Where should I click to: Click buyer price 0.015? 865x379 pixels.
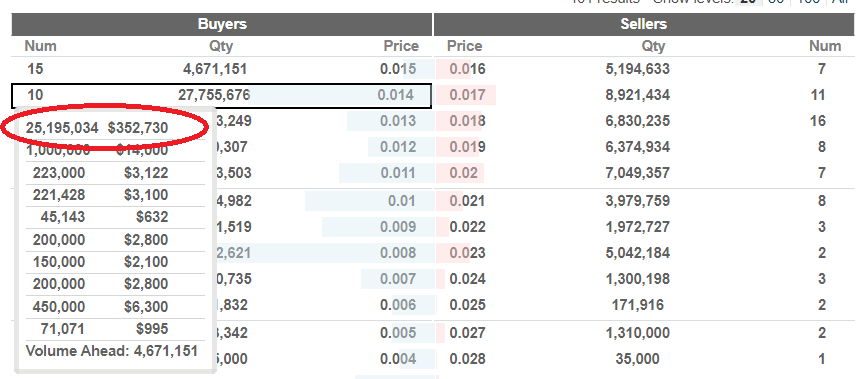click(398, 69)
